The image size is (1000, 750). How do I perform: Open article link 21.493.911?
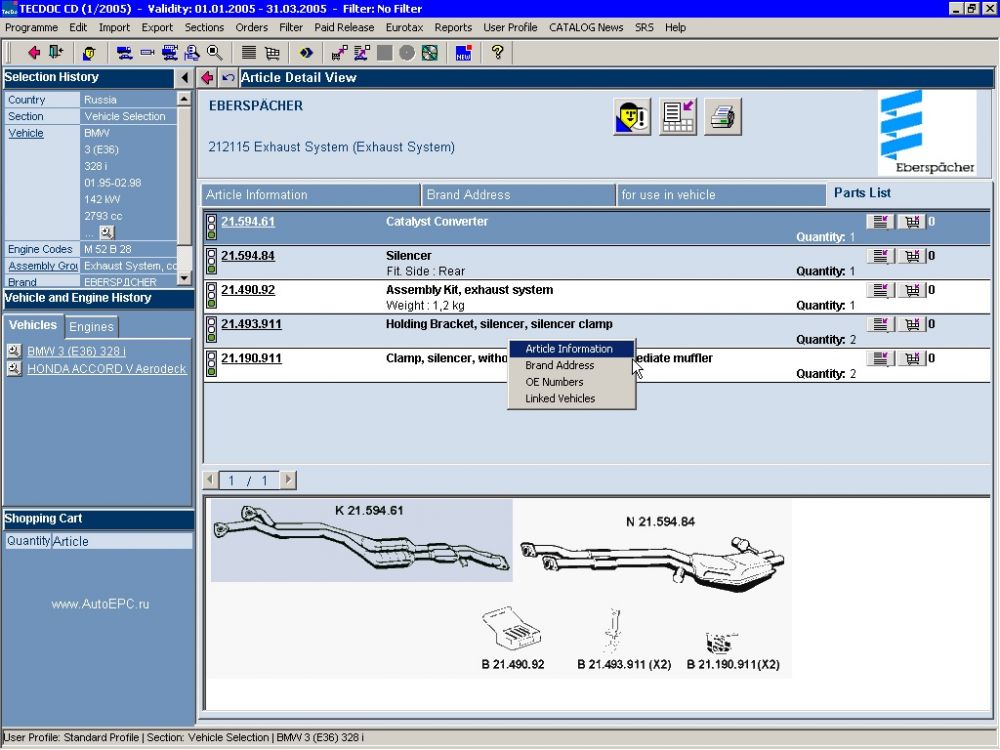pos(251,324)
